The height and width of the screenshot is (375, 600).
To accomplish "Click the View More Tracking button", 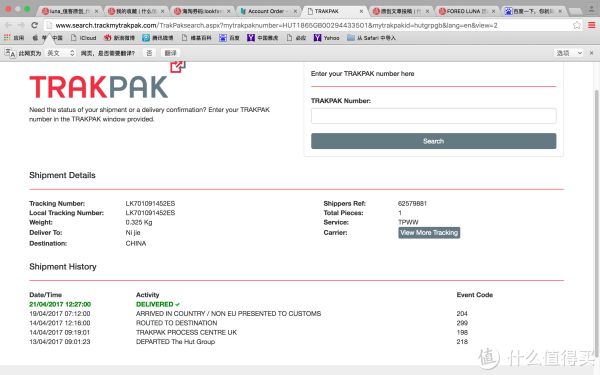I will 429,233.
